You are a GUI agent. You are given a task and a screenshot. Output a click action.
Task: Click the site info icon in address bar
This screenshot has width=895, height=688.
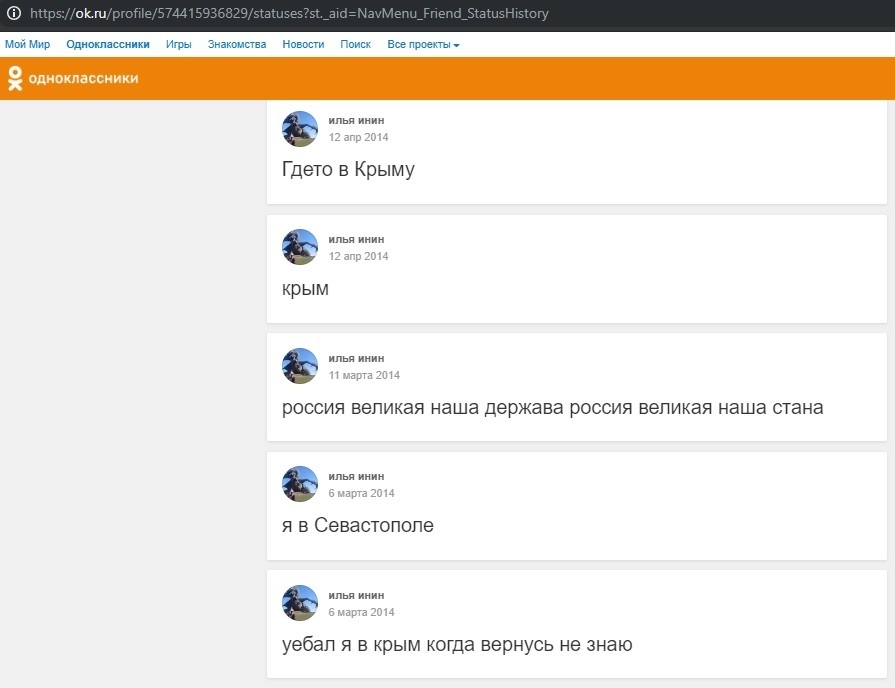[x=13, y=14]
